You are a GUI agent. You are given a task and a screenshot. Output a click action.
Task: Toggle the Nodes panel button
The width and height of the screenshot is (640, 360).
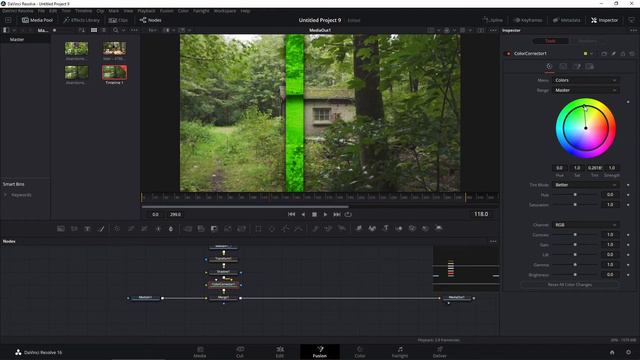coord(151,20)
